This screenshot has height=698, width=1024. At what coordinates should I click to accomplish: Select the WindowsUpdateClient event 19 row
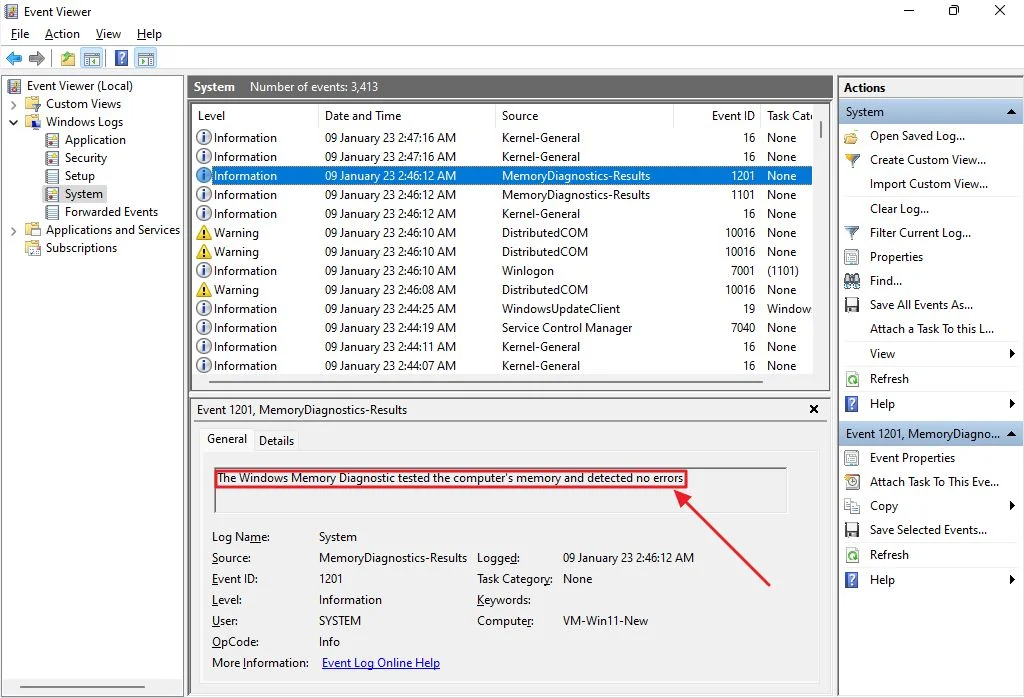[x=502, y=309]
